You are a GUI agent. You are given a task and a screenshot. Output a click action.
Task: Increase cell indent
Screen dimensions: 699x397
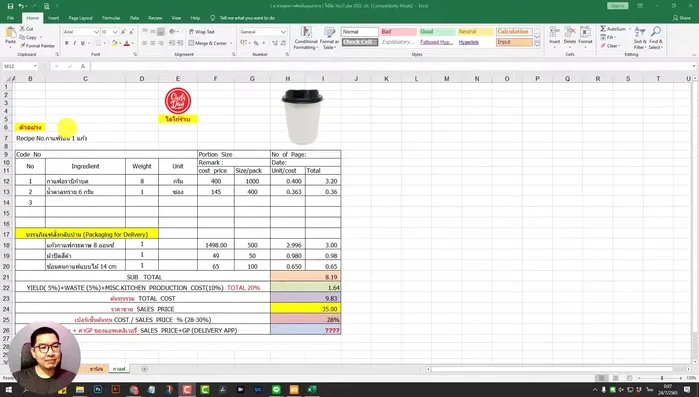[180, 43]
